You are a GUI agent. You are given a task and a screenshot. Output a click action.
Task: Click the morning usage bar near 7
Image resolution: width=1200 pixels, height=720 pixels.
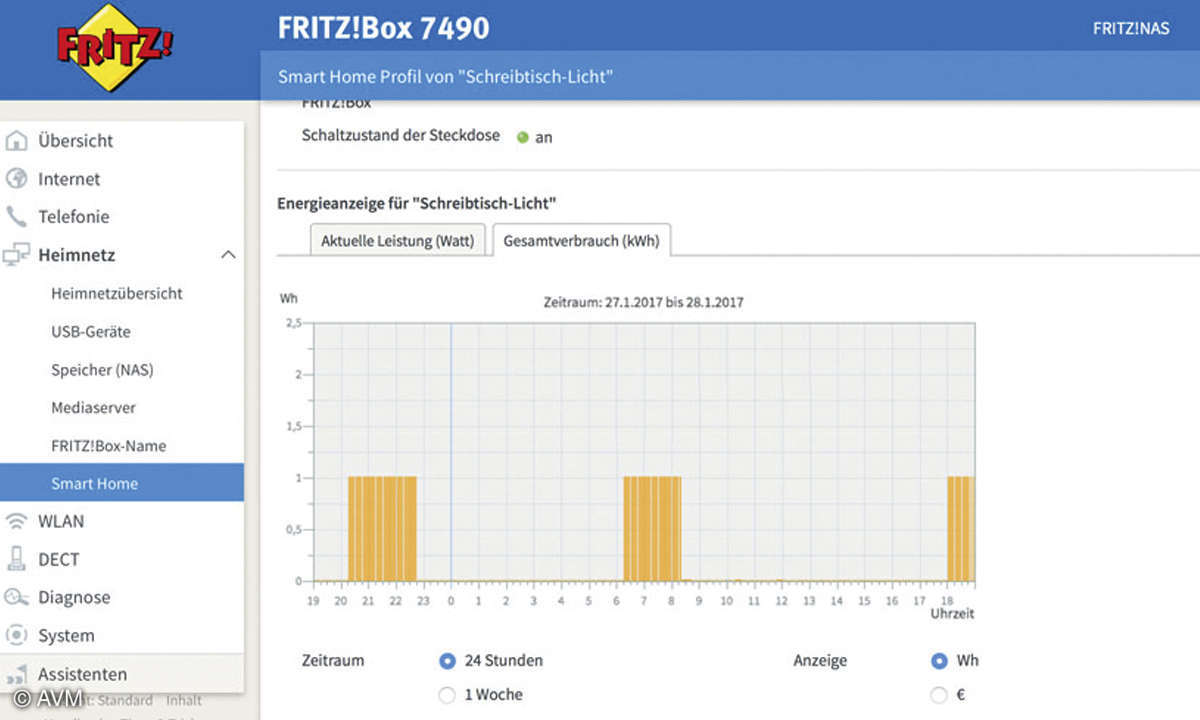click(652, 528)
